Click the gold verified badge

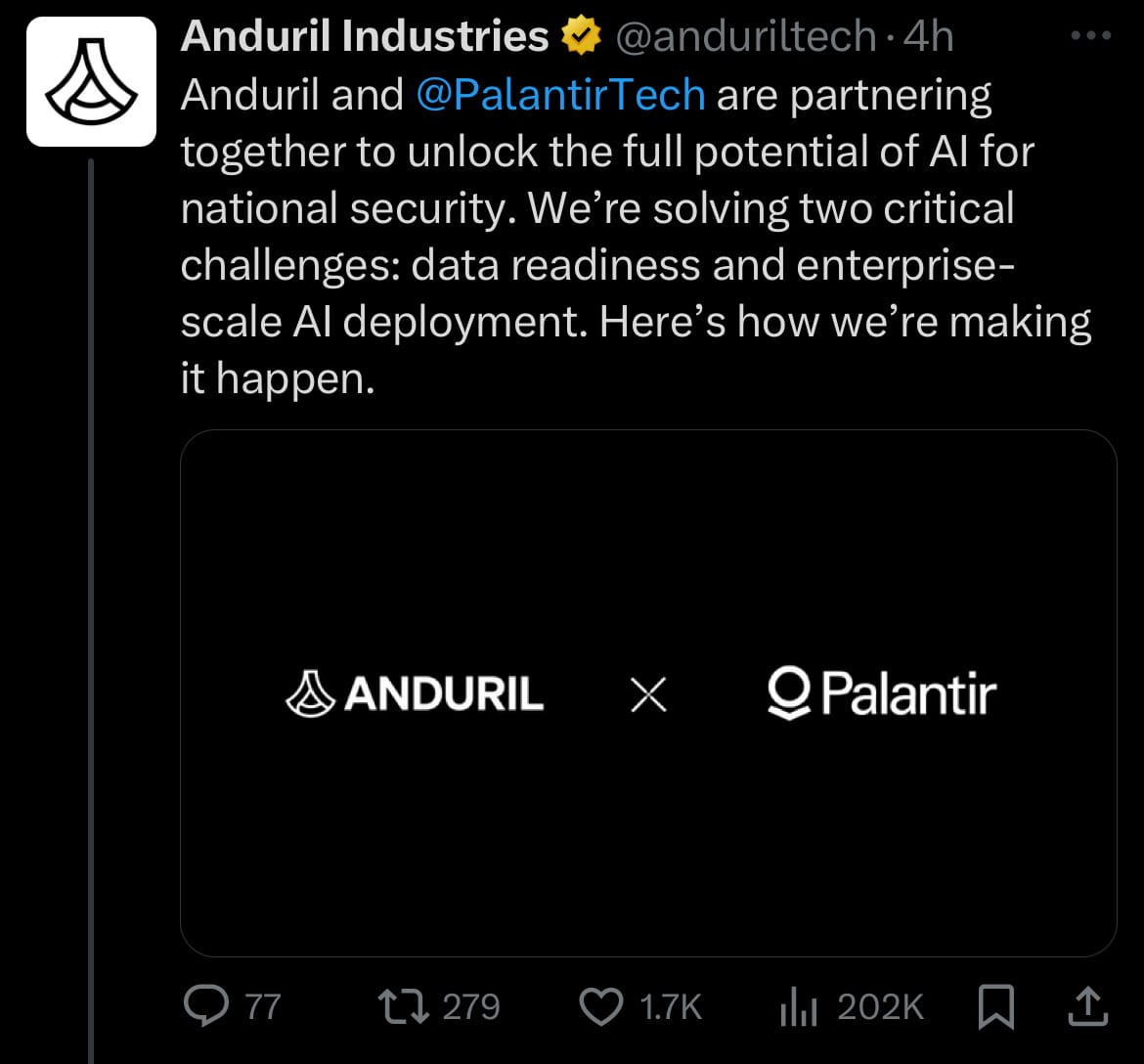[x=581, y=35]
